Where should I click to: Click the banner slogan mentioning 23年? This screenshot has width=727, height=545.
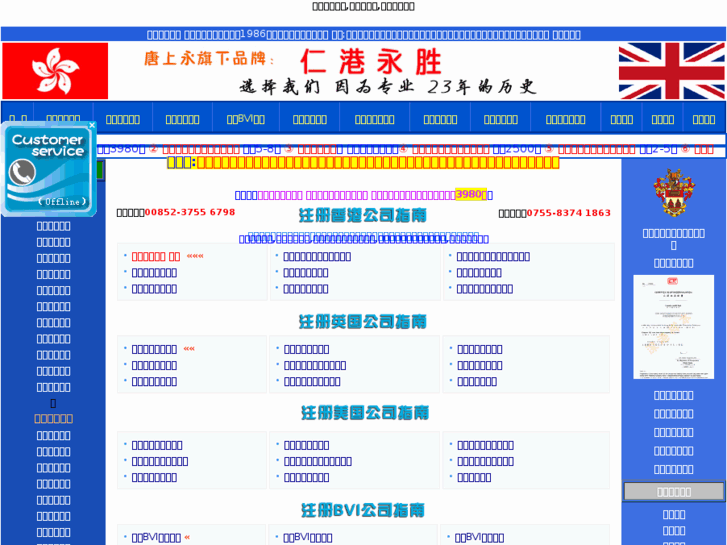tap(388, 86)
